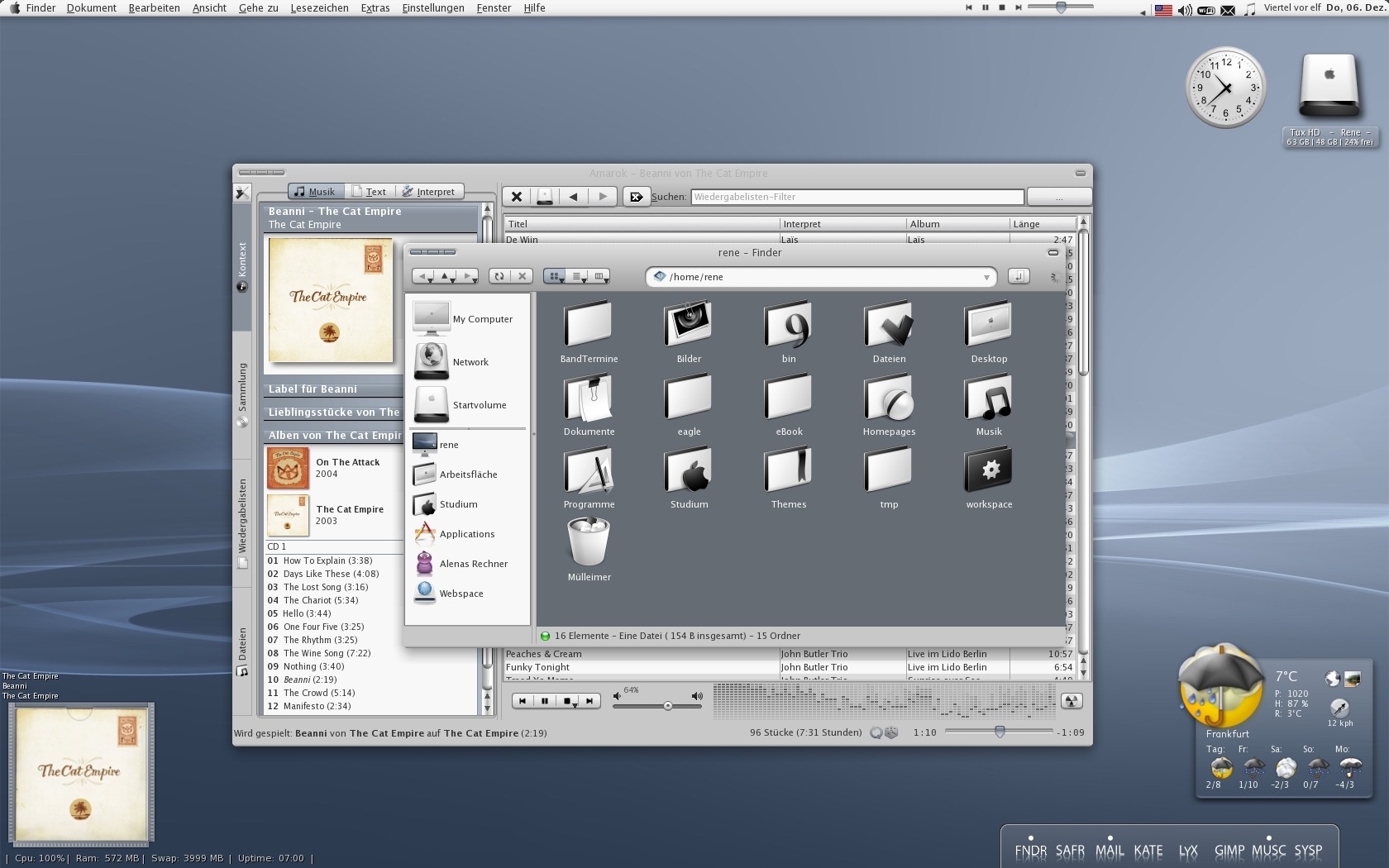Skip to next track in Amarok
1389x868 pixels.
(x=589, y=701)
